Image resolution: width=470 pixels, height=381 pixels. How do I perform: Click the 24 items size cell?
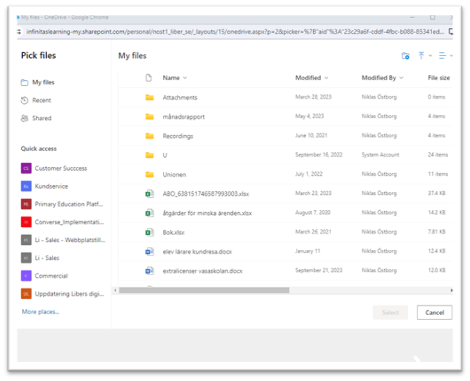438,155
